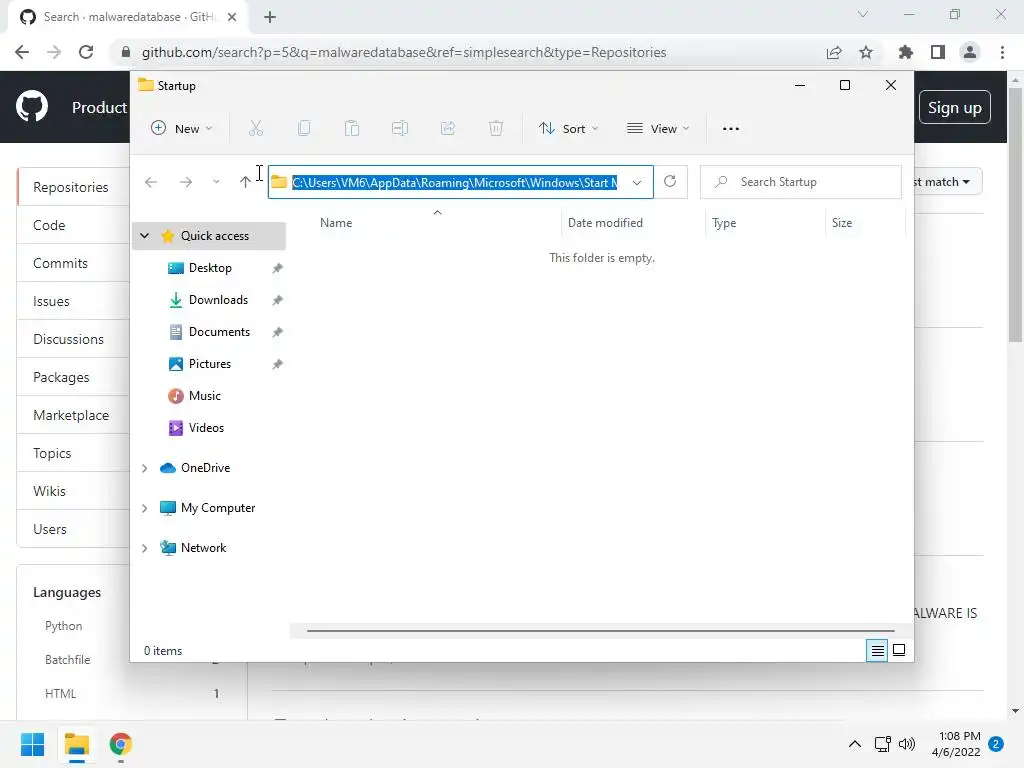This screenshot has height=768, width=1024.
Task: Expand the Network tree node
Action: pos(144,548)
